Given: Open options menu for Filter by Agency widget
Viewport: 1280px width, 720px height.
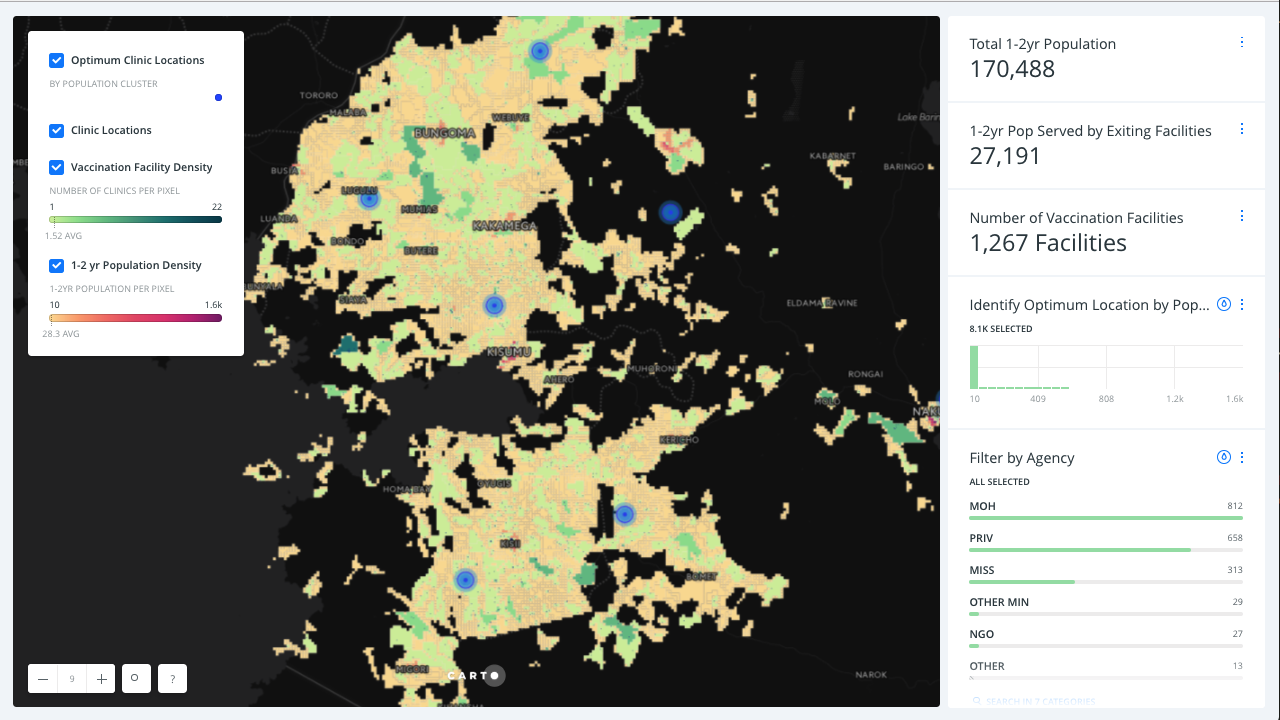Looking at the screenshot, I should (1242, 457).
